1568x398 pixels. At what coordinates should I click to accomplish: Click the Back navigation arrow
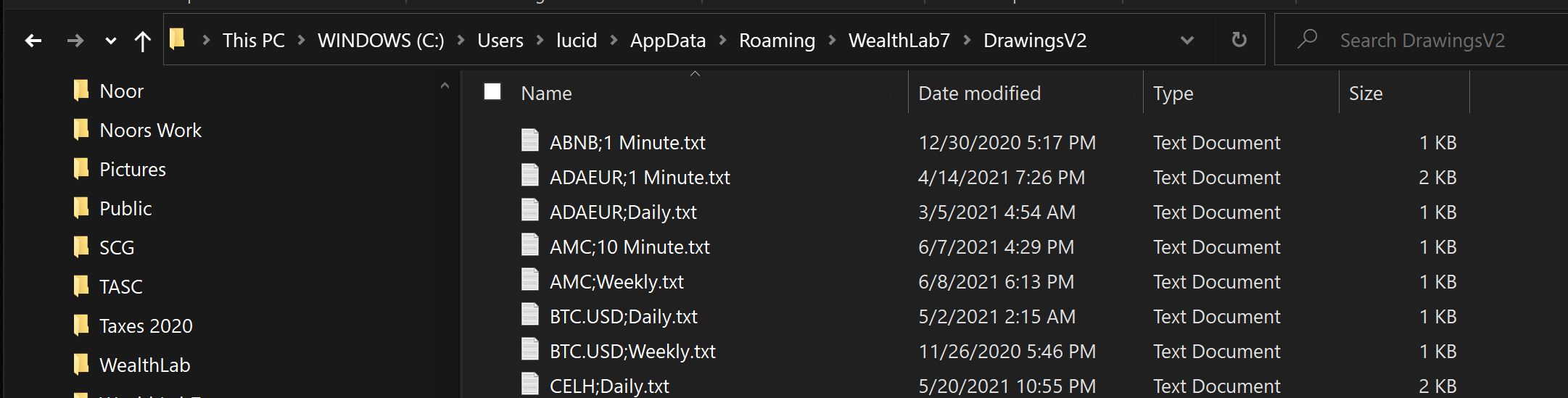33,41
